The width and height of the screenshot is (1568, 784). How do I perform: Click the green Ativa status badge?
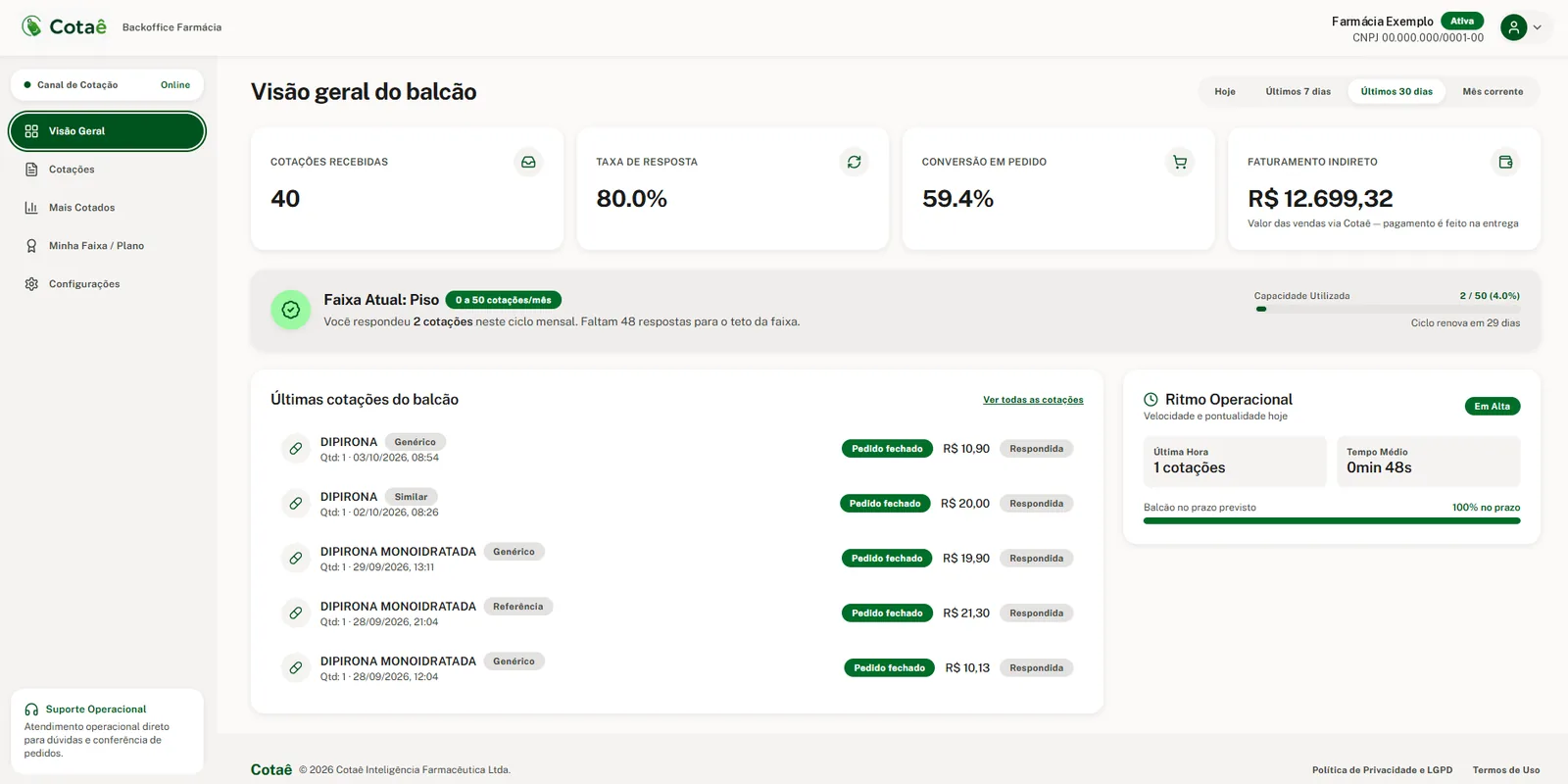click(x=1462, y=21)
